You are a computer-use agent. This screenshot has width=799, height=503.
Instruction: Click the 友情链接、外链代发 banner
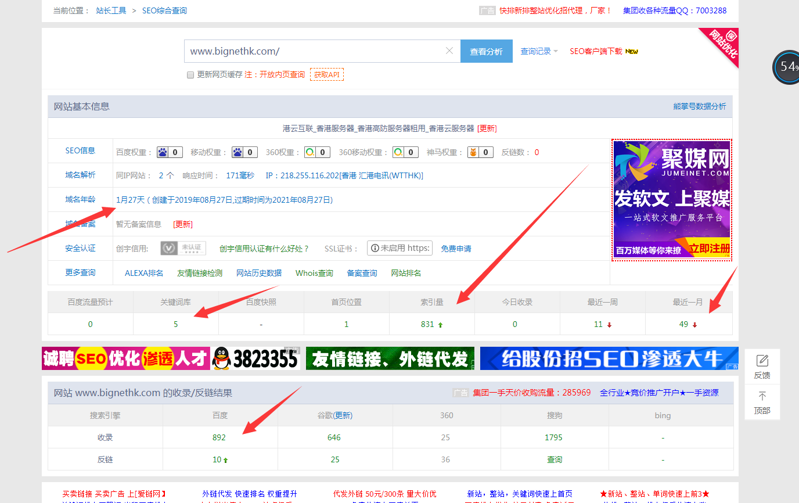pyautogui.click(x=390, y=358)
